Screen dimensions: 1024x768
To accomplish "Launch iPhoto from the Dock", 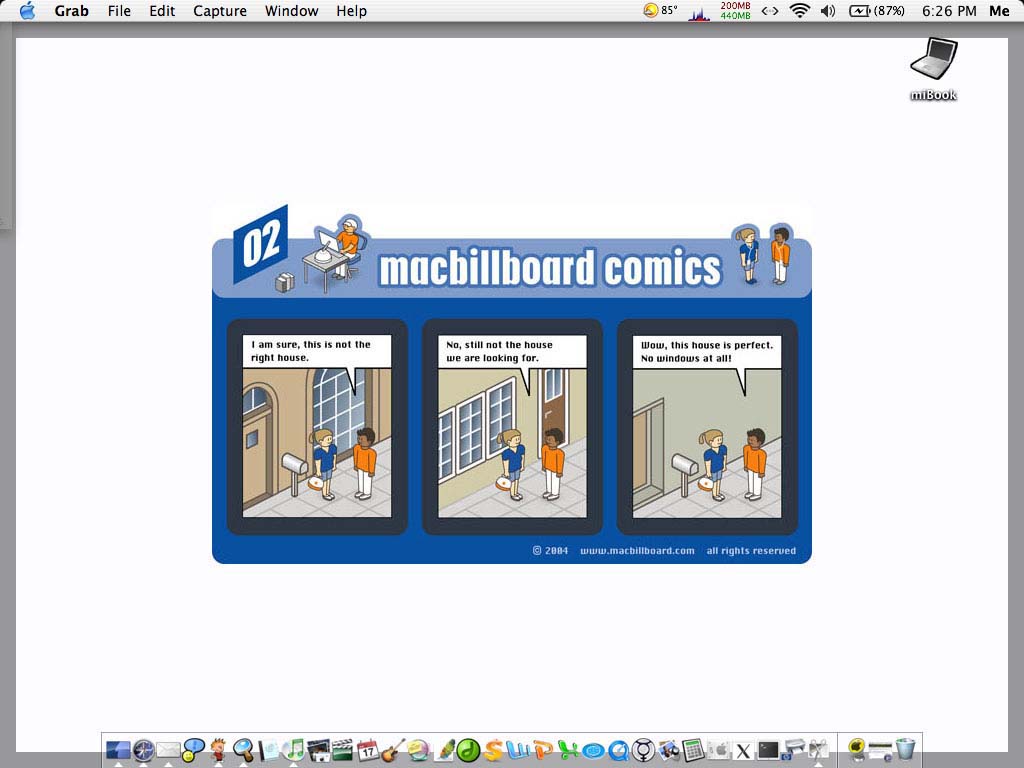I will click(x=319, y=750).
